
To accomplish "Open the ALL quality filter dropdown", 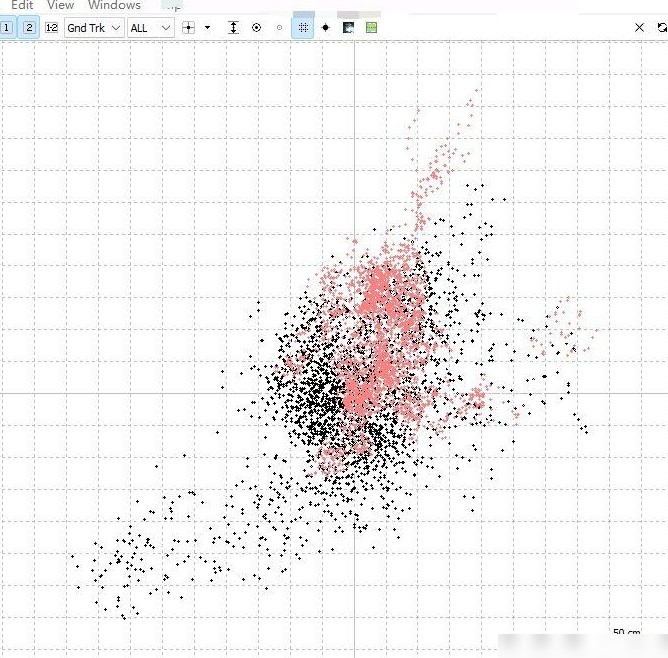I will point(151,28).
